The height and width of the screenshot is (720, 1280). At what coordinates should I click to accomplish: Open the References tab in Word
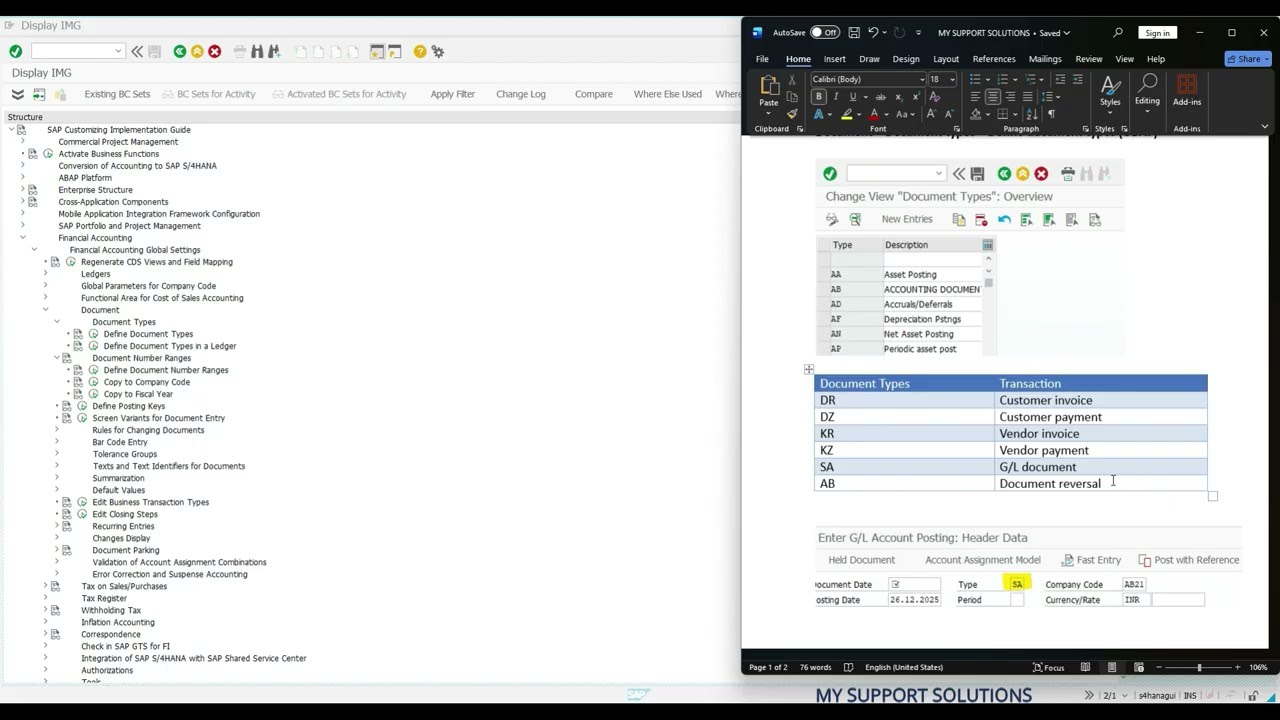pos(994,59)
